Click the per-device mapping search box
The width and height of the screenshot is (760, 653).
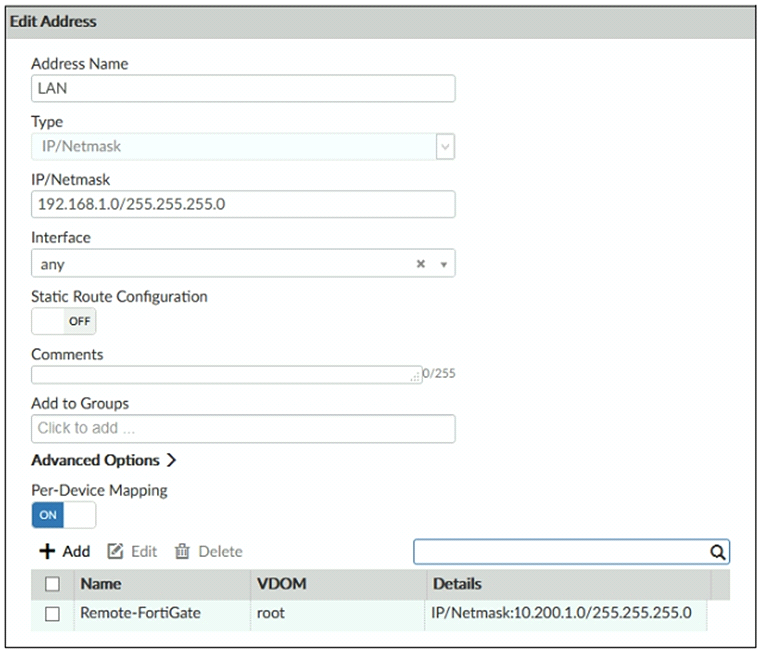(x=560, y=551)
